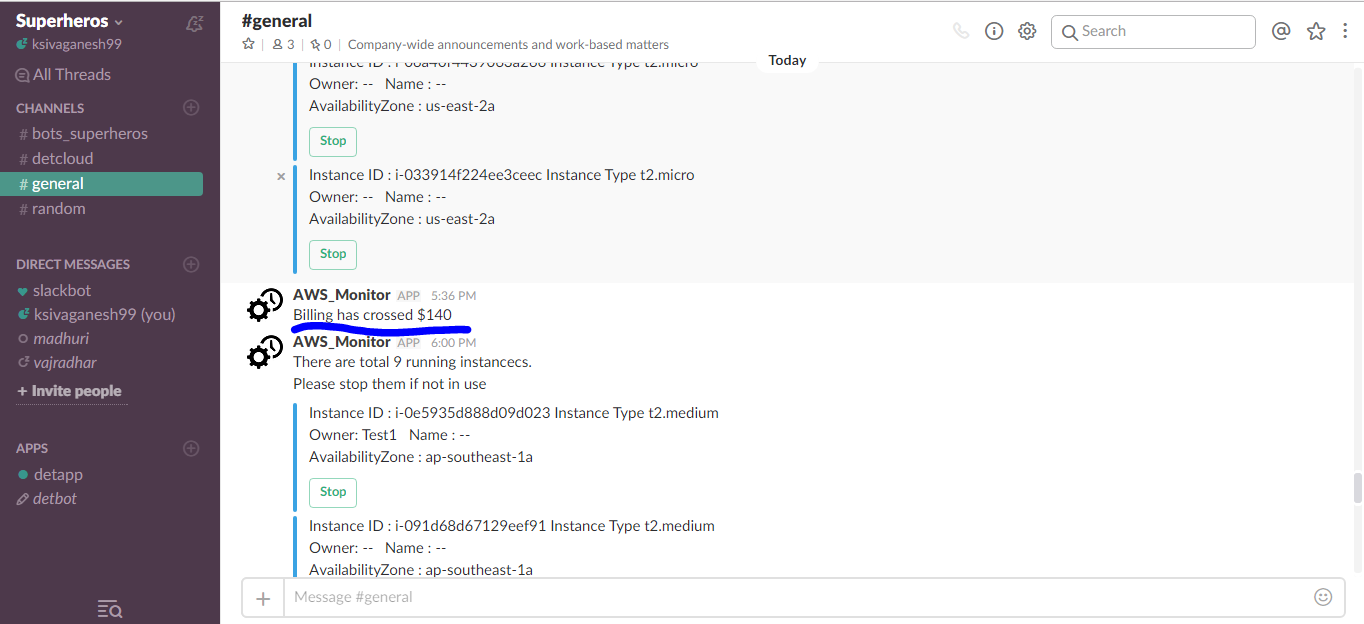Open vajradhar direct message

pos(57,363)
